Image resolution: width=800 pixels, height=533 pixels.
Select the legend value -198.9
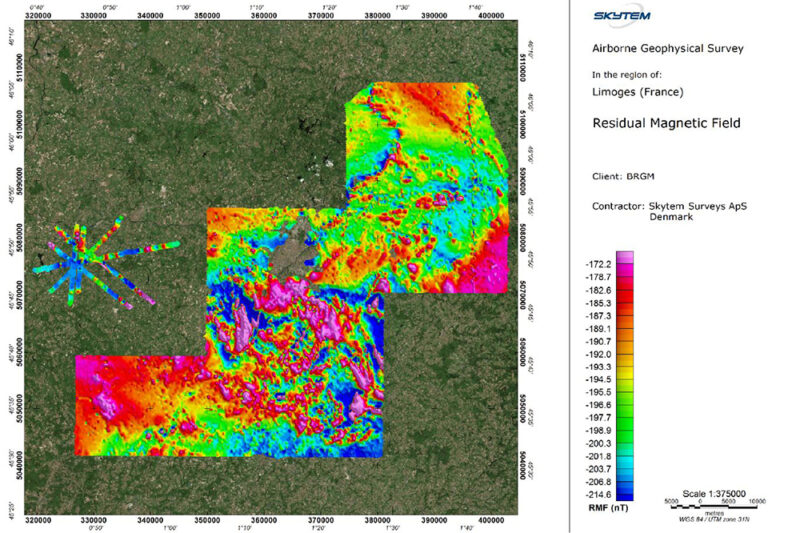pos(598,430)
